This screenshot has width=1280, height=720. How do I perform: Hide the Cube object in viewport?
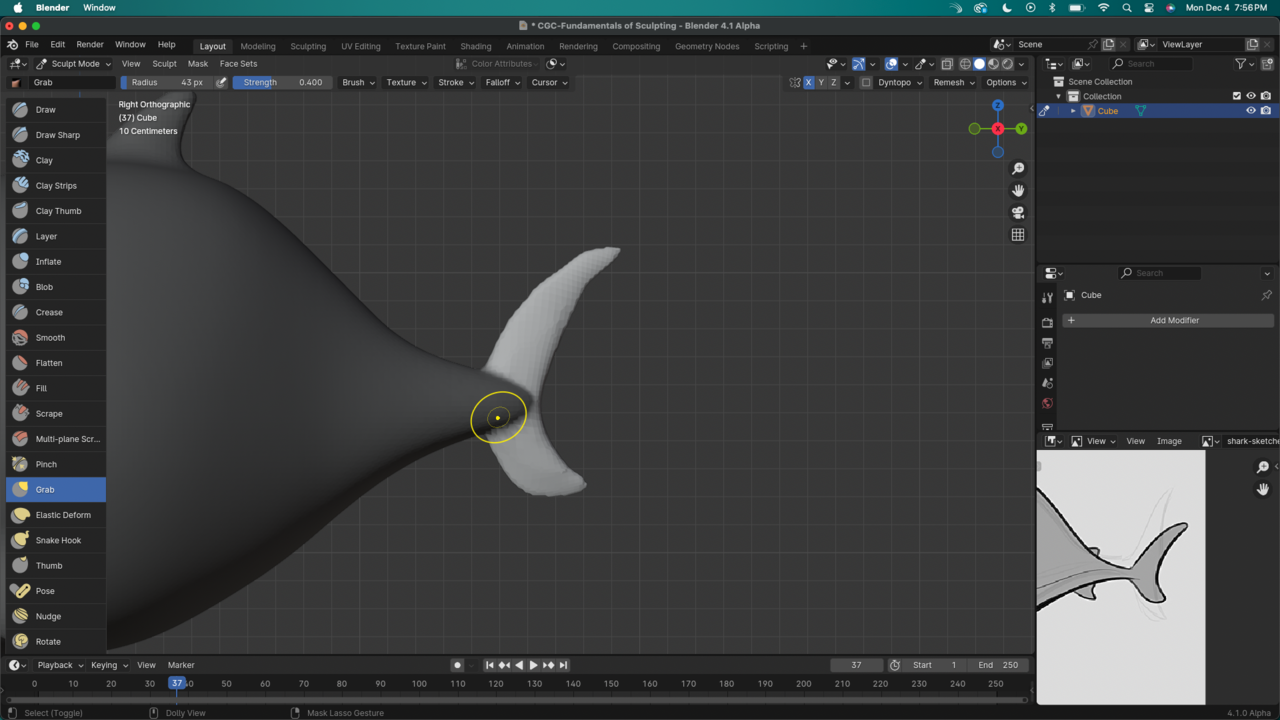pyautogui.click(x=1250, y=111)
